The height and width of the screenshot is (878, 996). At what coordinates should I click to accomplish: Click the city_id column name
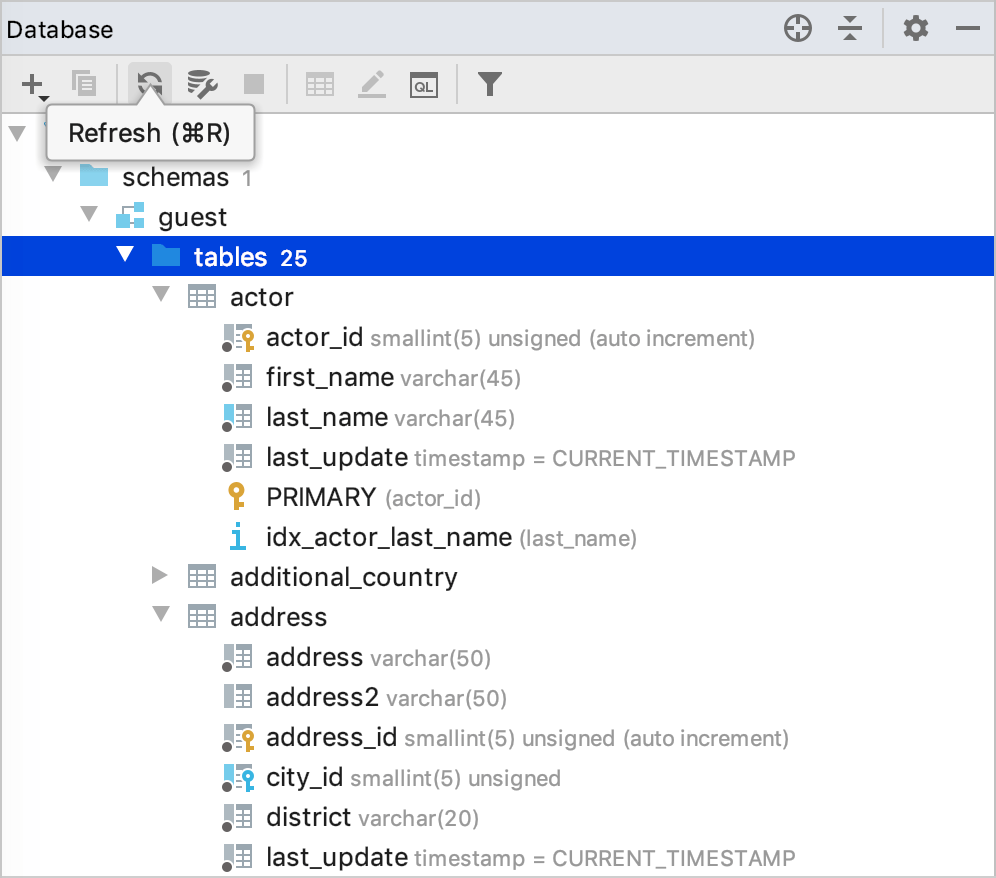[x=305, y=778]
